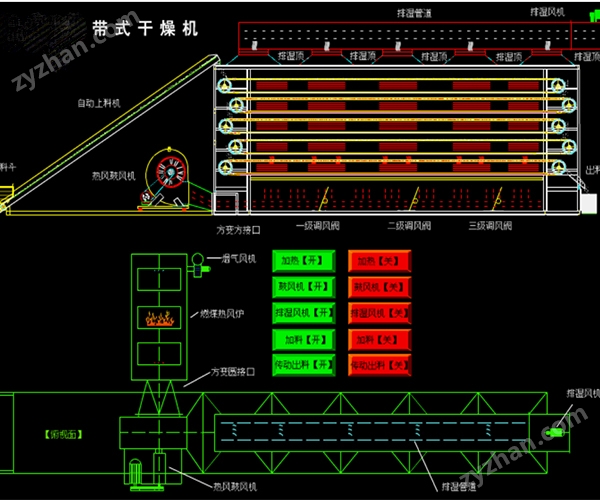Select the third-stage damper above 三级调风阀
Viewport: 600px width, 500px height.
[x=497, y=199]
